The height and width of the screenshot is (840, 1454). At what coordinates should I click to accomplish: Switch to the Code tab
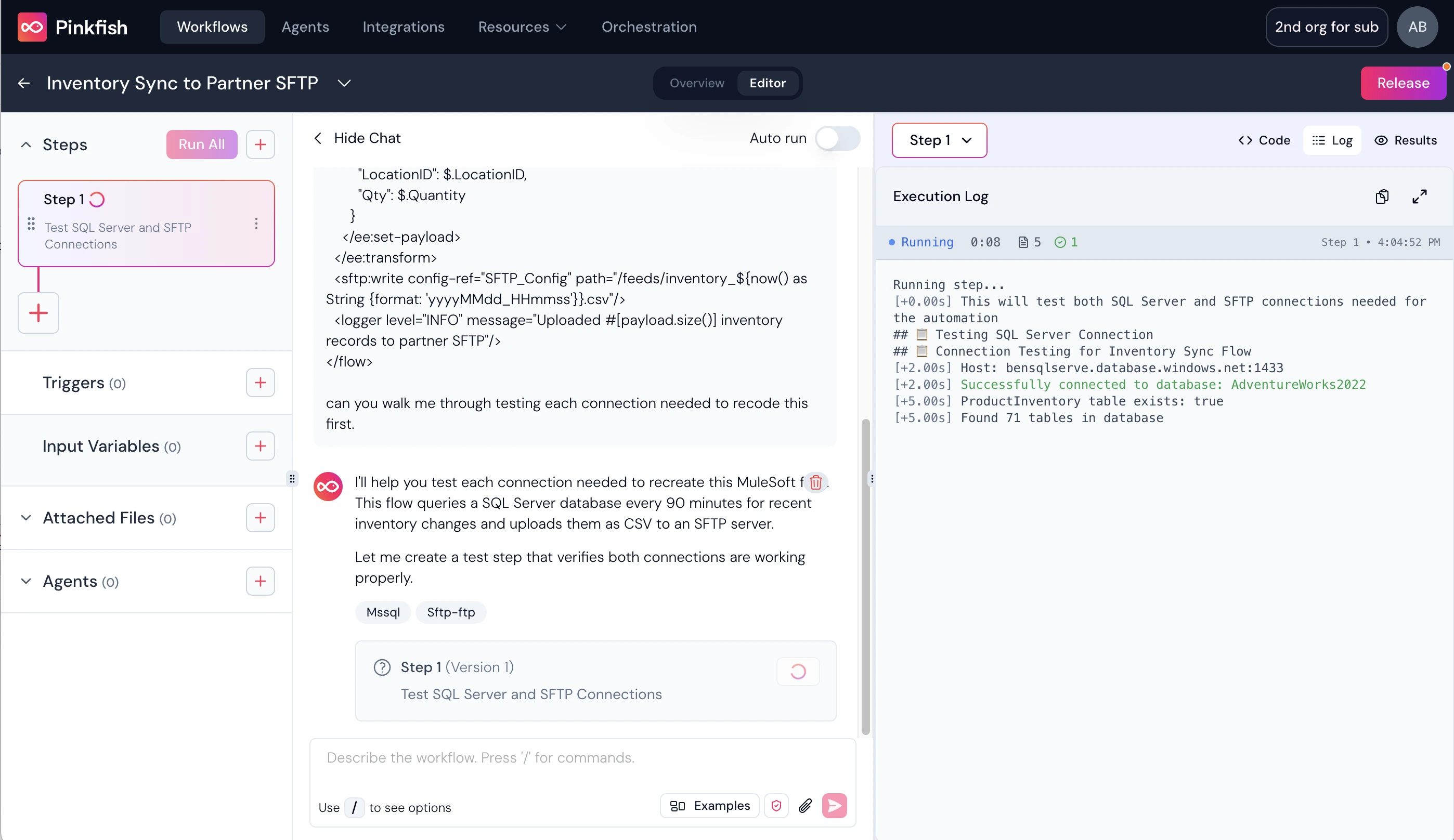coord(1264,140)
